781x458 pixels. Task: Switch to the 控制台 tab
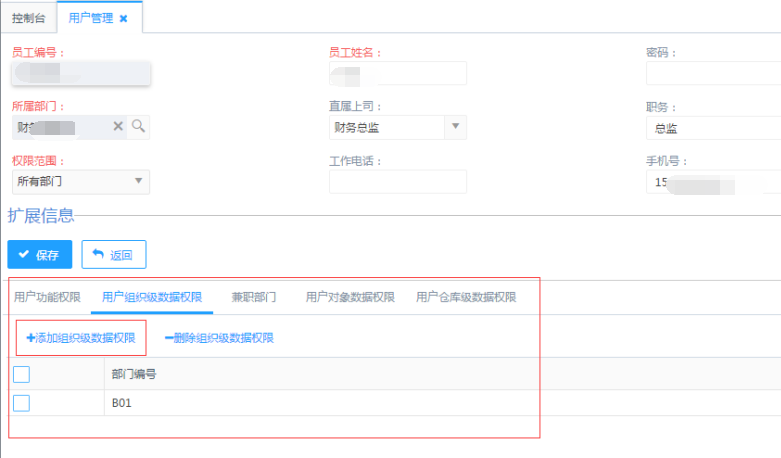click(28, 18)
